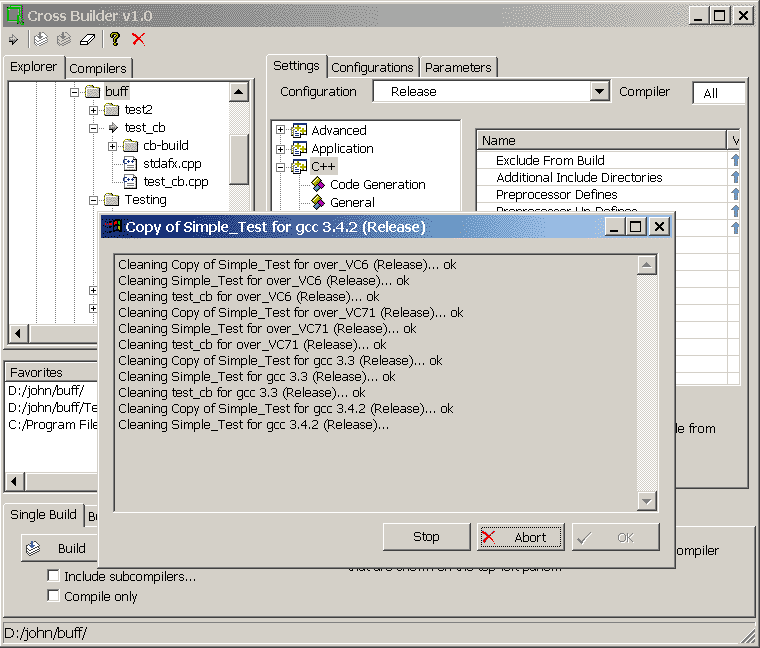Check the Compile only option
Screen dimensions: 760x648
click(54, 596)
